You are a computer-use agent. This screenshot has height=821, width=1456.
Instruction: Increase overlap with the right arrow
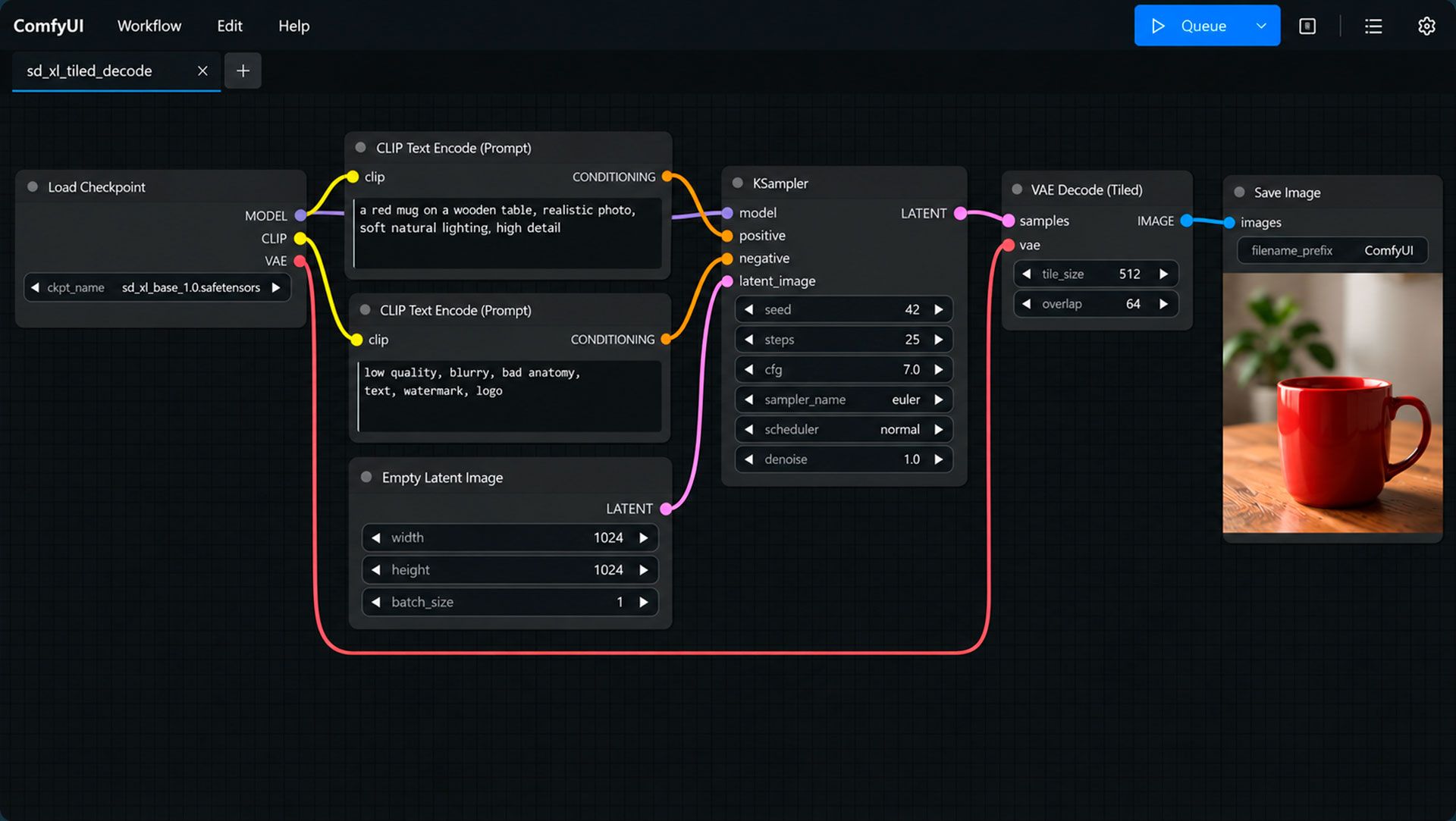(1163, 304)
